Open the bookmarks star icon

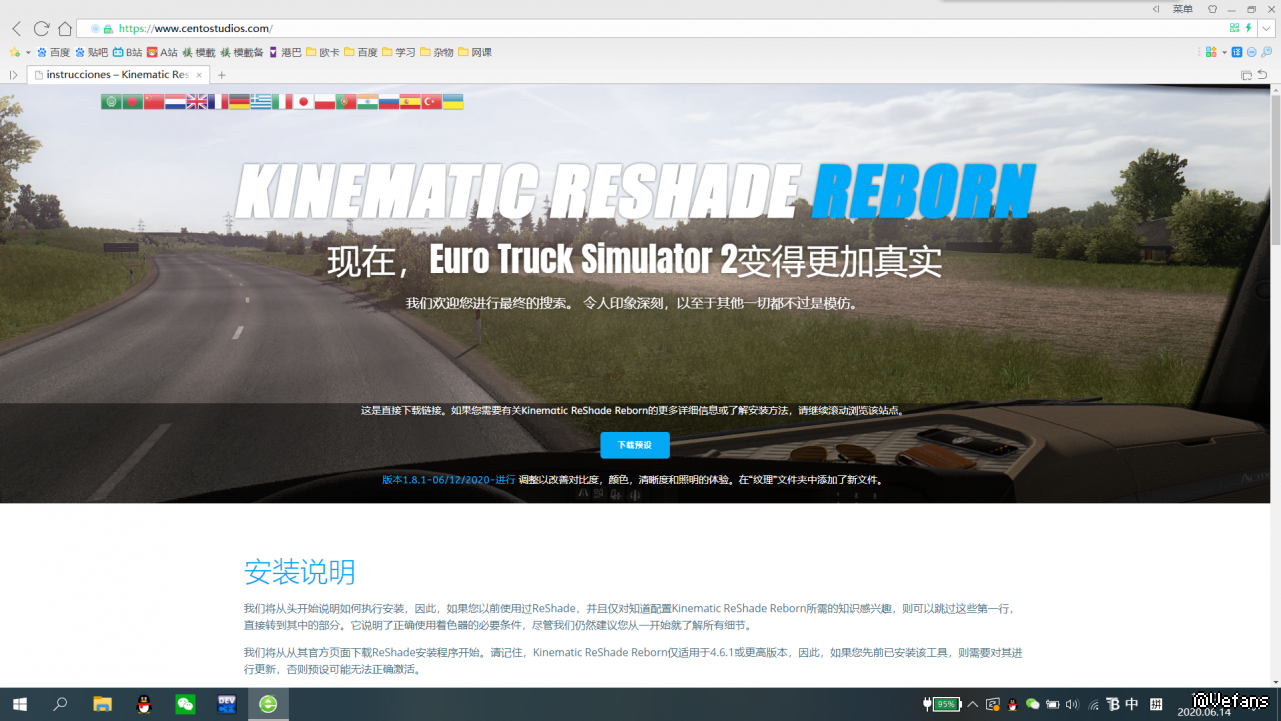point(15,52)
